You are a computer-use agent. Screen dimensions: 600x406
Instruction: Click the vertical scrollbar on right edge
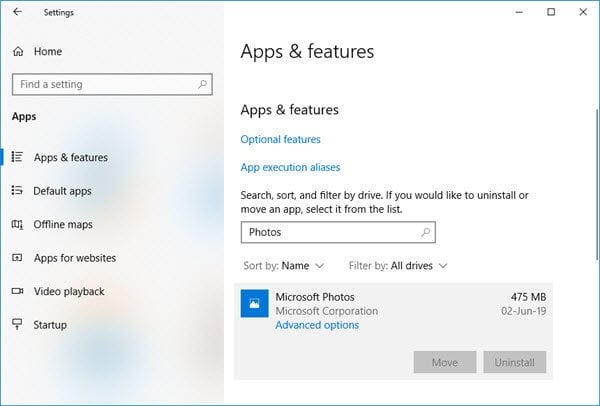(597, 184)
